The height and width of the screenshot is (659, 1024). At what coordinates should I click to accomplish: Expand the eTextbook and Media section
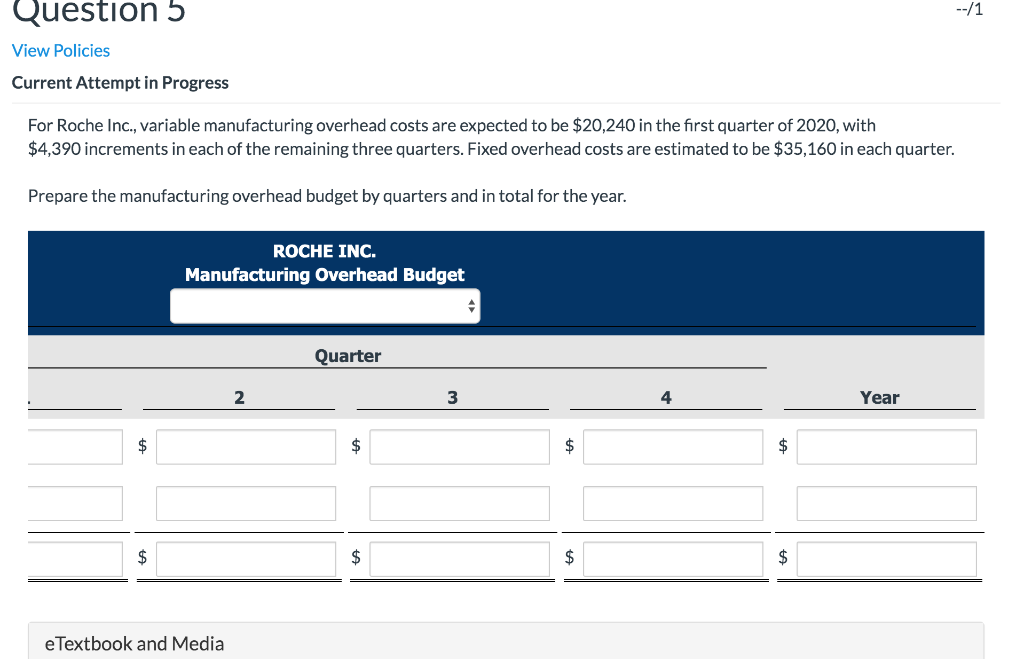click(133, 643)
